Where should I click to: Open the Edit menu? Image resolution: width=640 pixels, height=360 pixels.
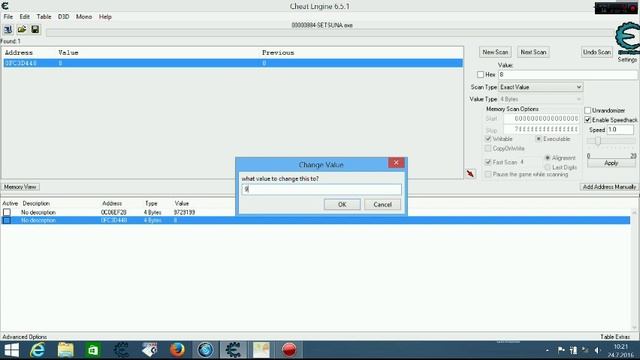point(24,17)
